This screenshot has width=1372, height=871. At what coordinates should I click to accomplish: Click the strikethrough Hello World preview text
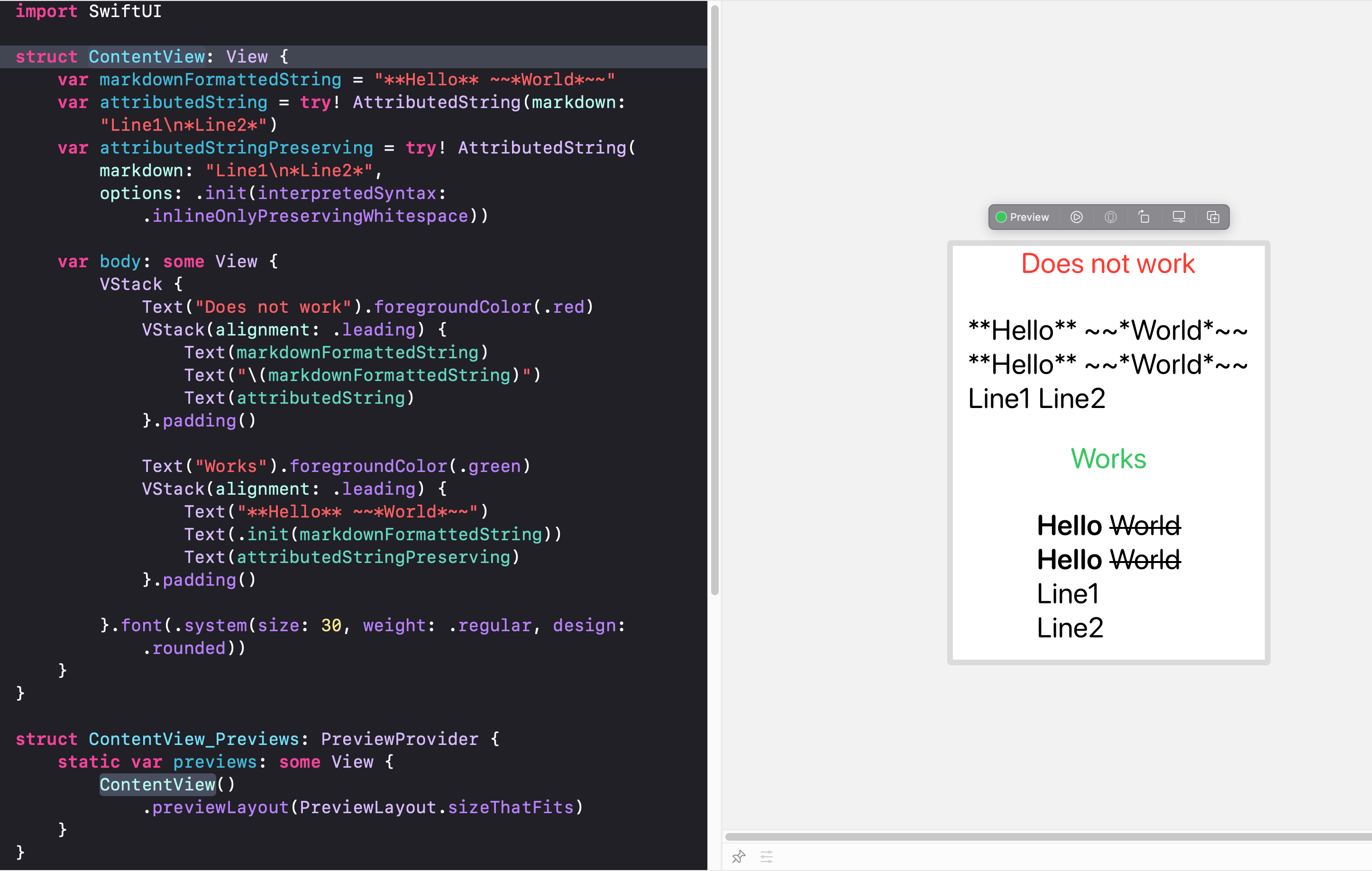click(x=1107, y=525)
